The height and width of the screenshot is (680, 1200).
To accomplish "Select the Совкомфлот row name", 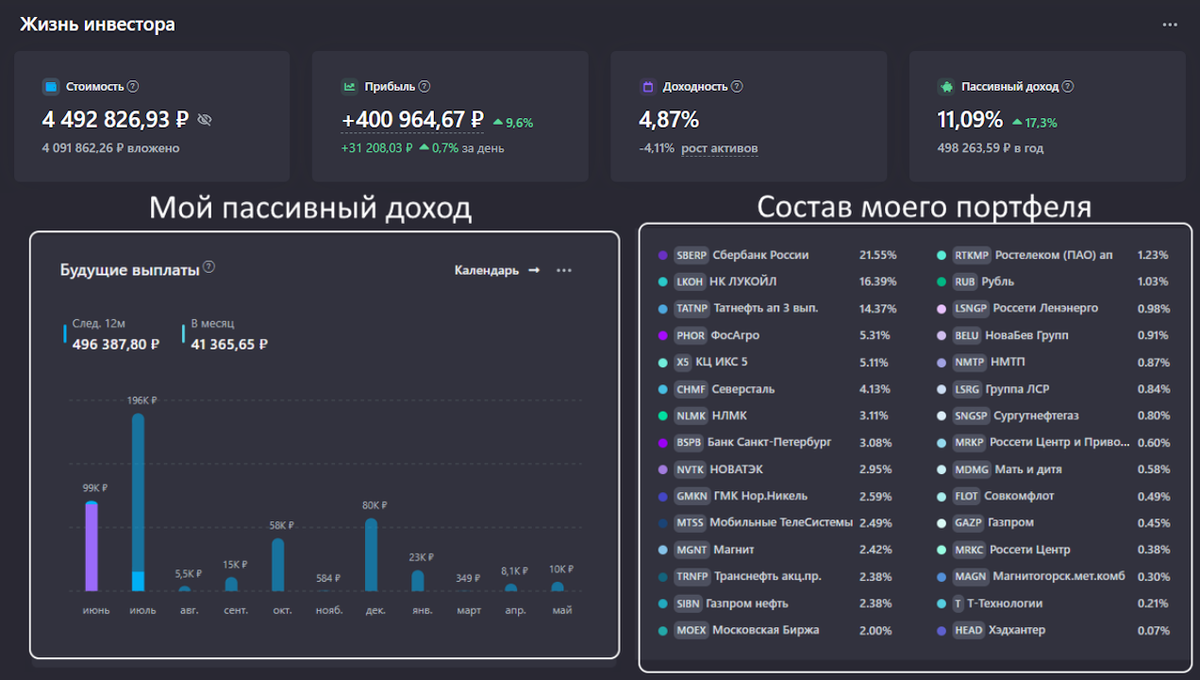I will pyautogui.click(x=1021, y=496).
